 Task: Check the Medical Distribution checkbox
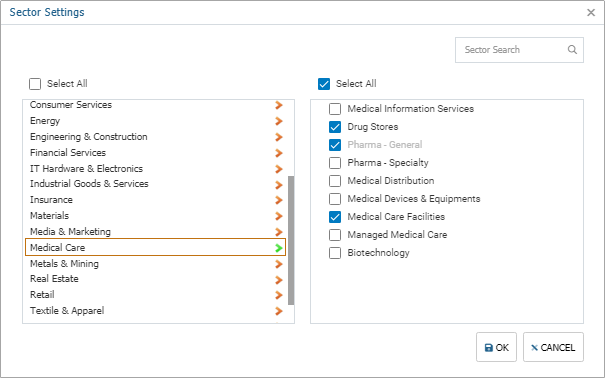[x=335, y=181]
